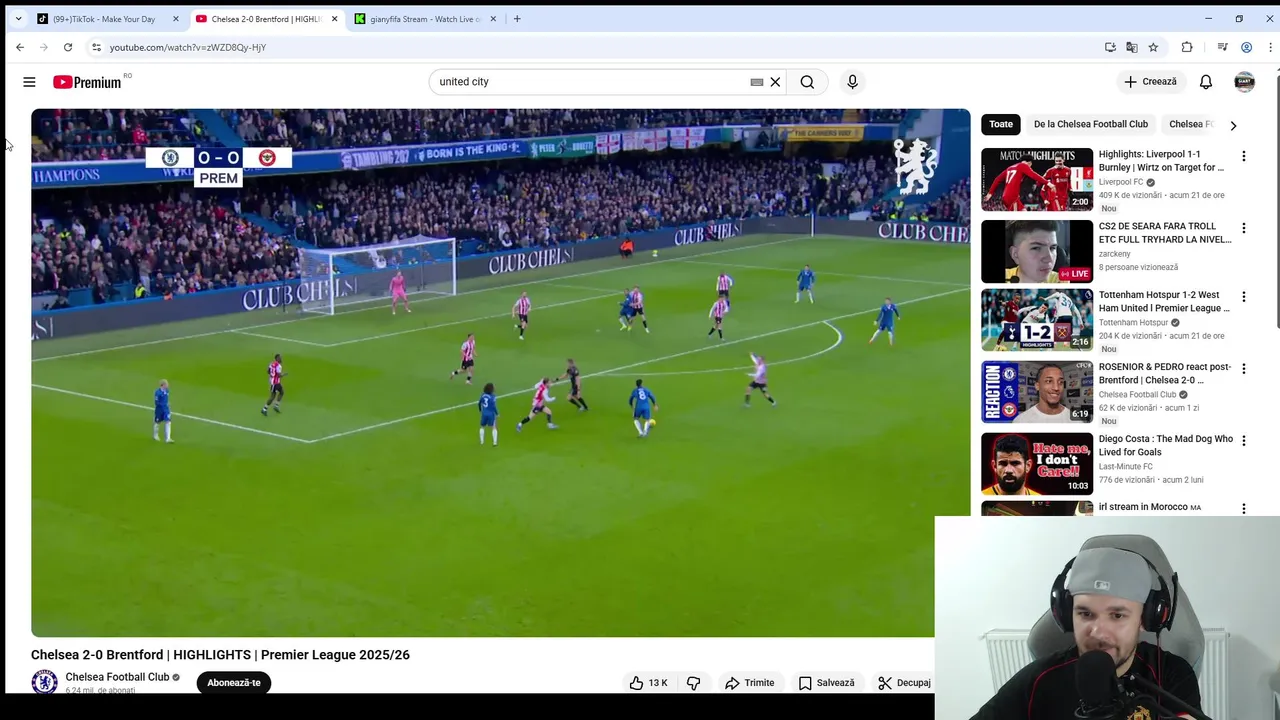Open ROSENIOR & PEDRO reaction thumbnail
The height and width of the screenshot is (720, 1280).
click(x=1037, y=392)
